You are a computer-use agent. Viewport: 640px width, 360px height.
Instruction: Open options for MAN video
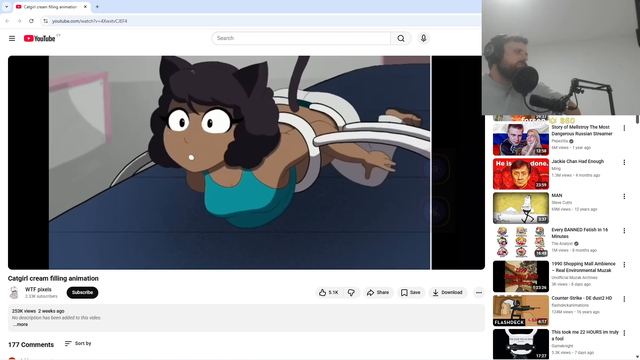point(624,196)
